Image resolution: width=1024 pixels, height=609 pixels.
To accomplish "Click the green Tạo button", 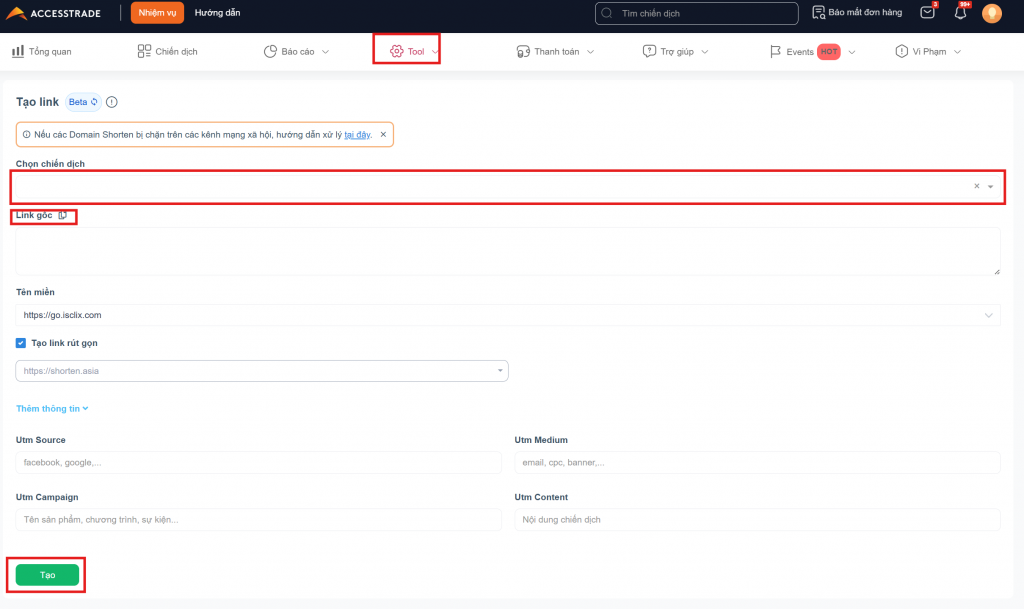I will coord(47,575).
